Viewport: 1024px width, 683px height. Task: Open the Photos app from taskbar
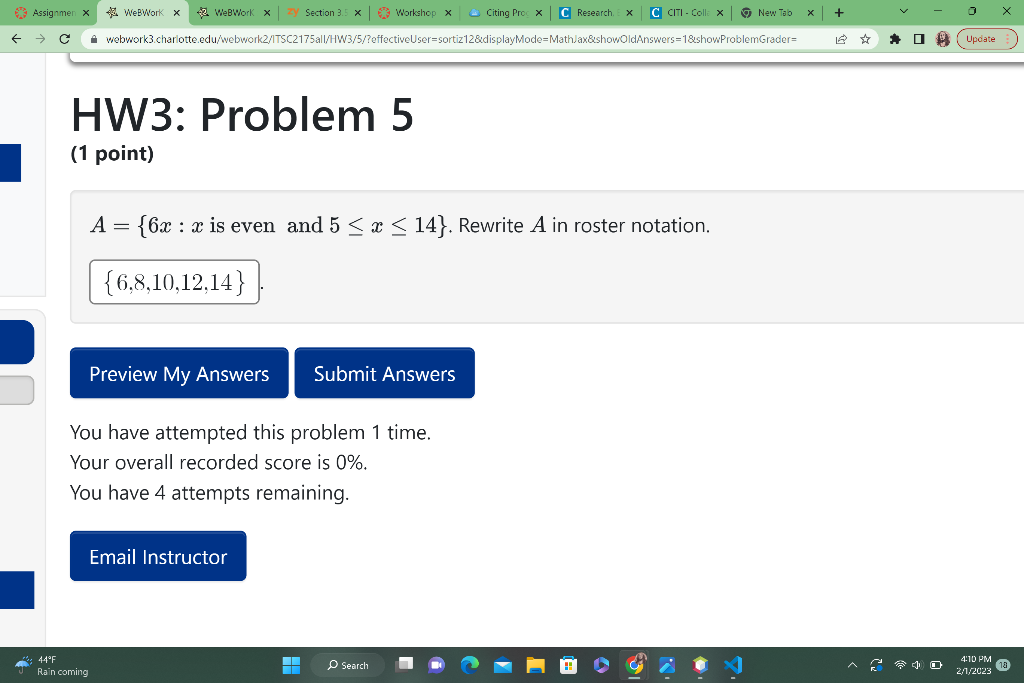coord(667,664)
